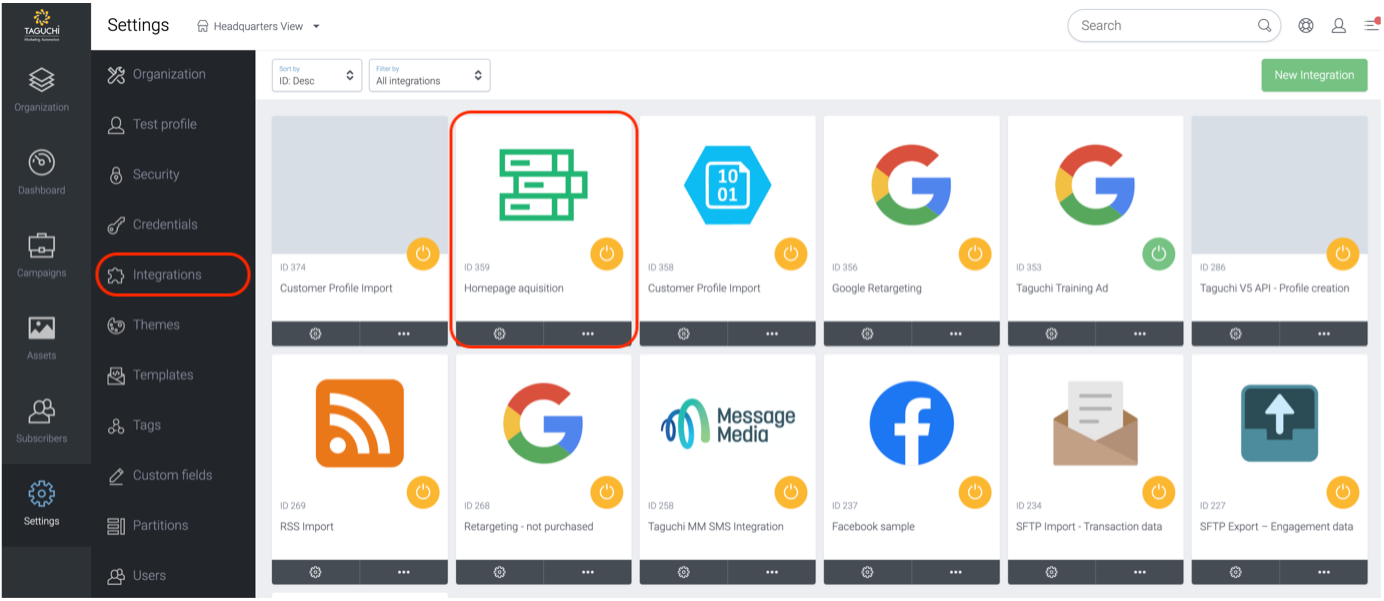Screen dimensions: 1384x601
Task: Open settings gear for Homepage aquisition card
Action: [x=499, y=334]
